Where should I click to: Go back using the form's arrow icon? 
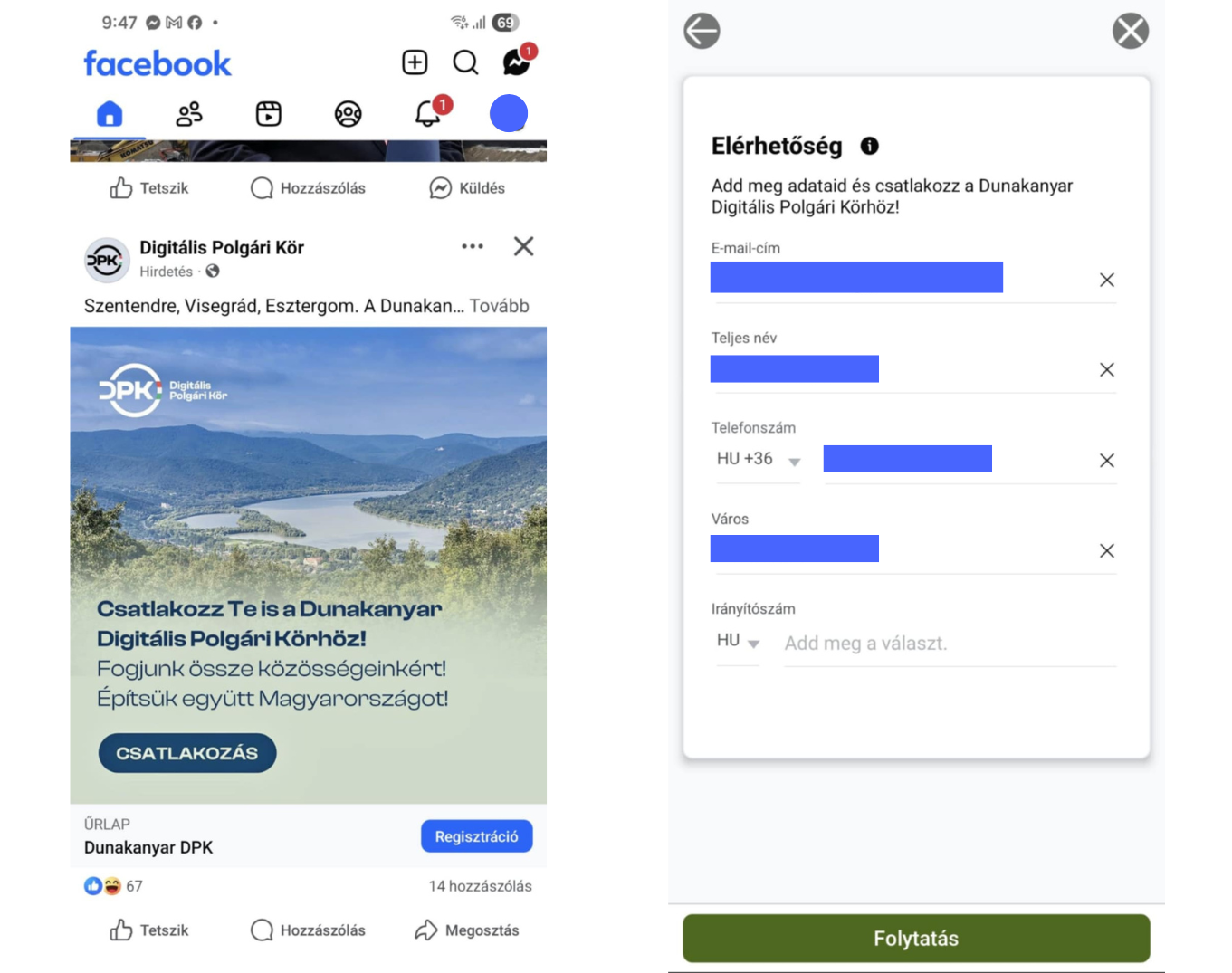(x=702, y=31)
